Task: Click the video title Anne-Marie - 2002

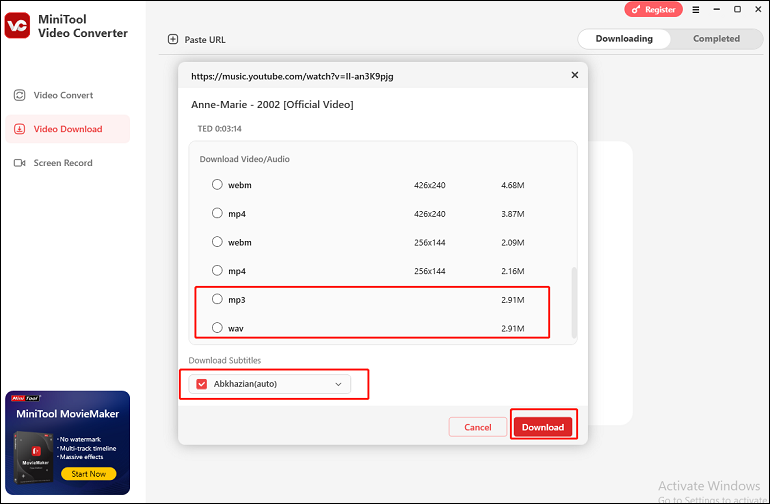Action: coord(272,105)
